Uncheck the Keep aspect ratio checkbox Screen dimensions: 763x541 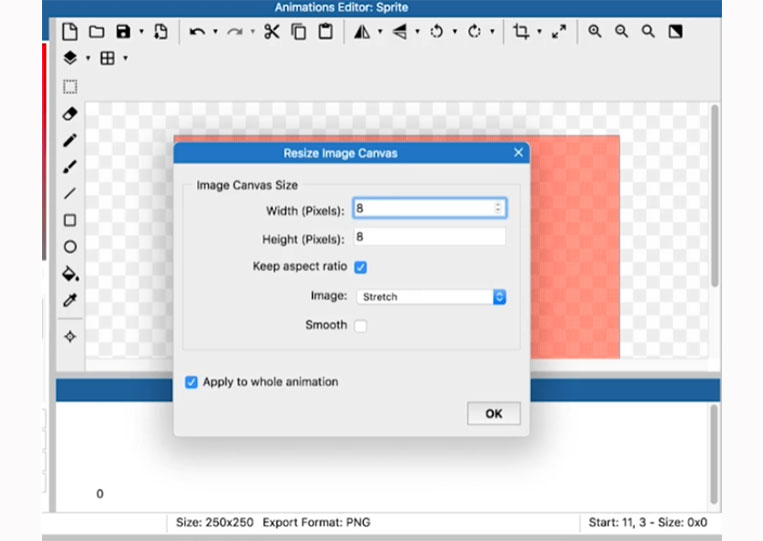[x=361, y=267]
